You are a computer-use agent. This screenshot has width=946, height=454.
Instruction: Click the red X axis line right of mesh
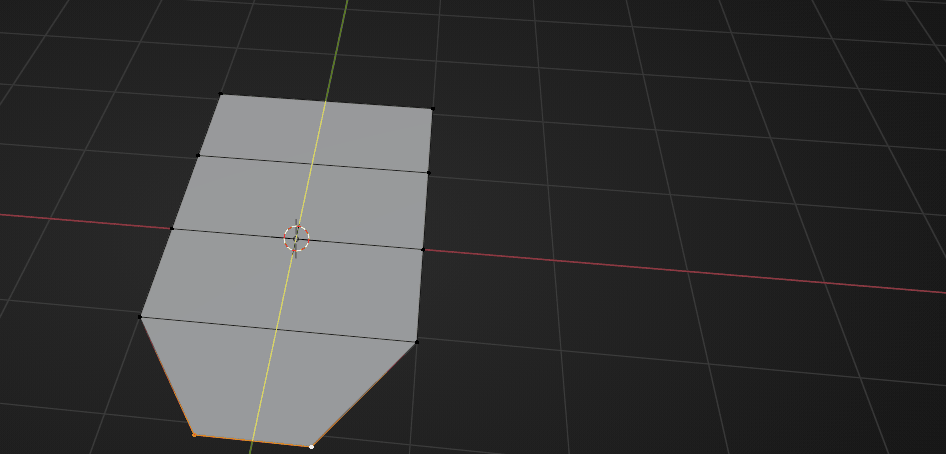point(680,269)
